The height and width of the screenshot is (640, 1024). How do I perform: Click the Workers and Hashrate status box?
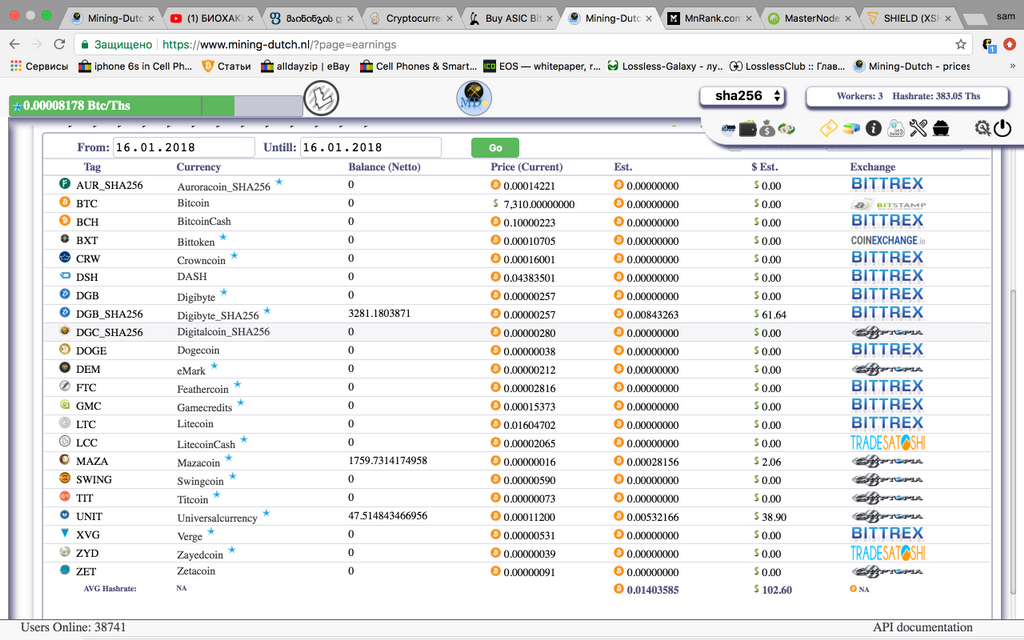click(x=908, y=96)
